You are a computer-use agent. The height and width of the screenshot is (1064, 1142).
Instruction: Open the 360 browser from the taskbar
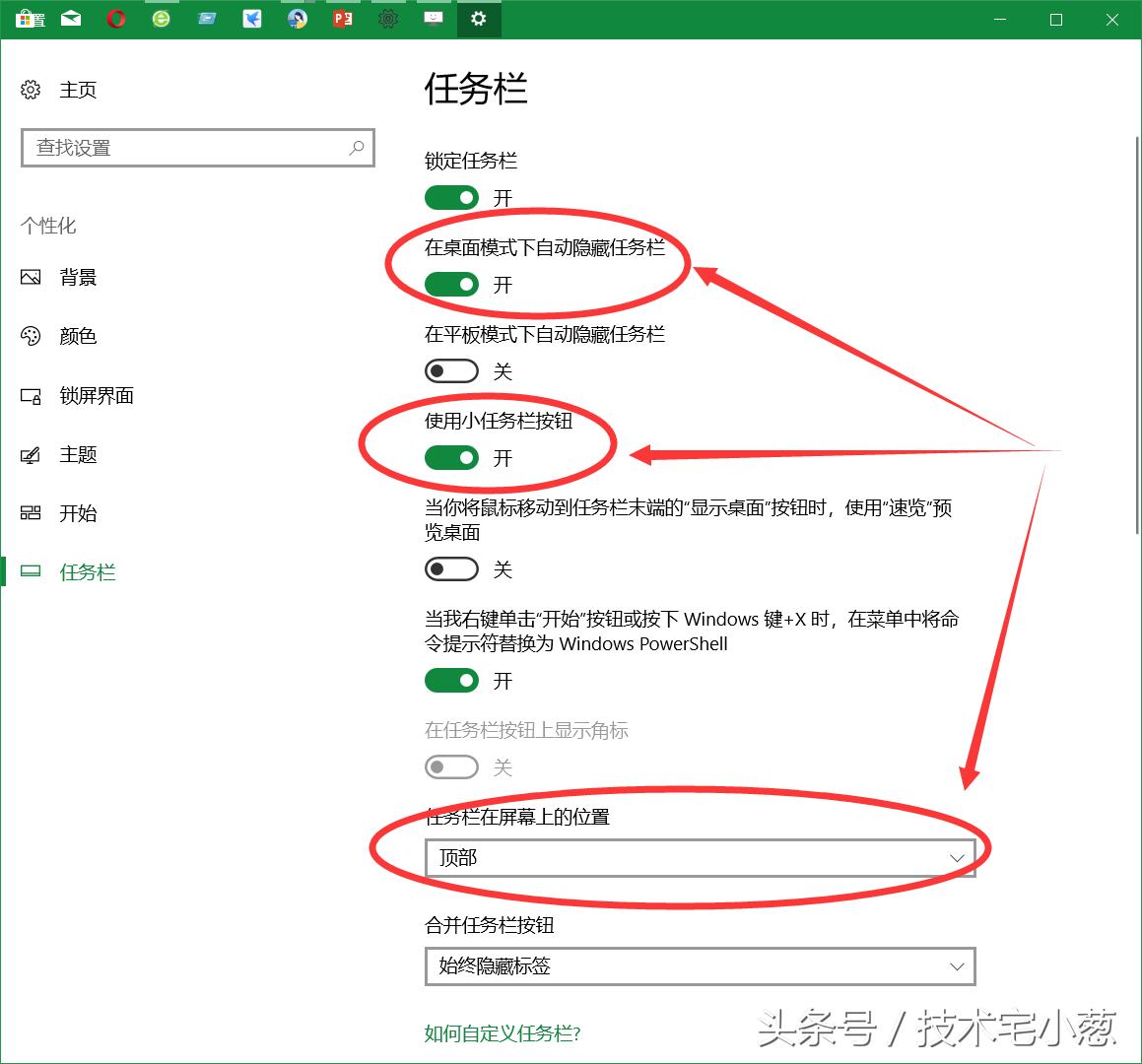click(x=161, y=19)
